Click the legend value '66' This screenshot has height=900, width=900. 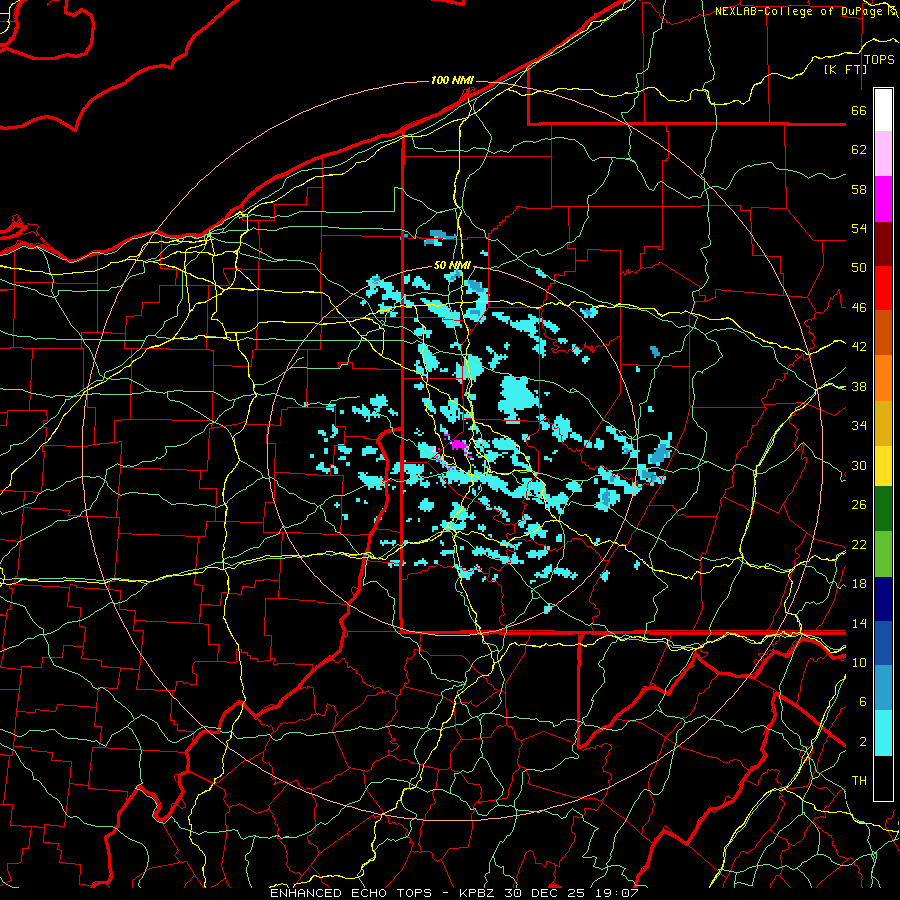(x=859, y=110)
